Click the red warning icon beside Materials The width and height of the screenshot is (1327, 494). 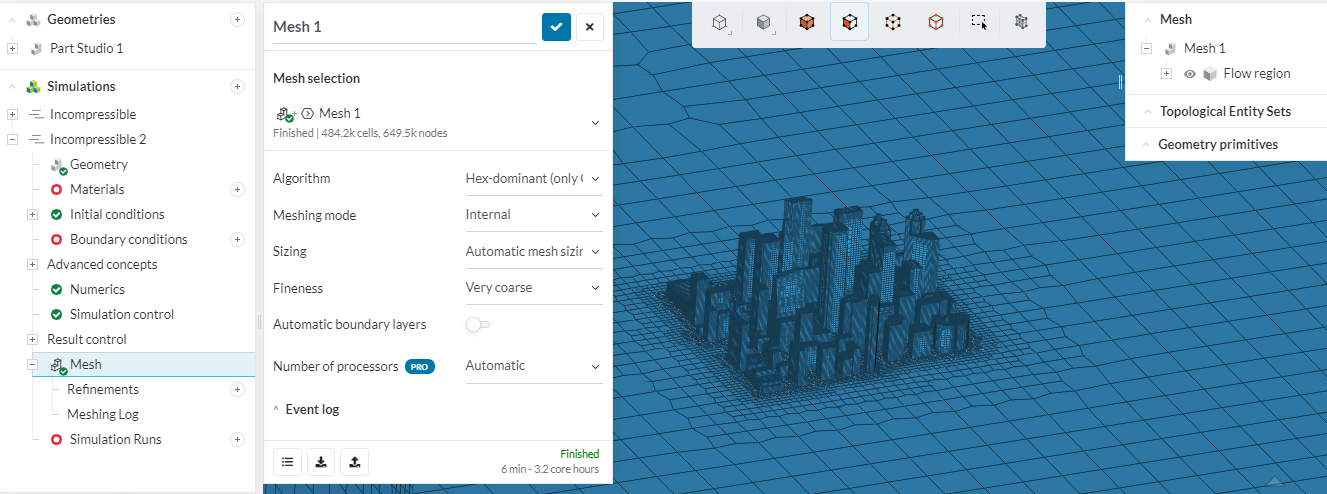tap(57, 189)
